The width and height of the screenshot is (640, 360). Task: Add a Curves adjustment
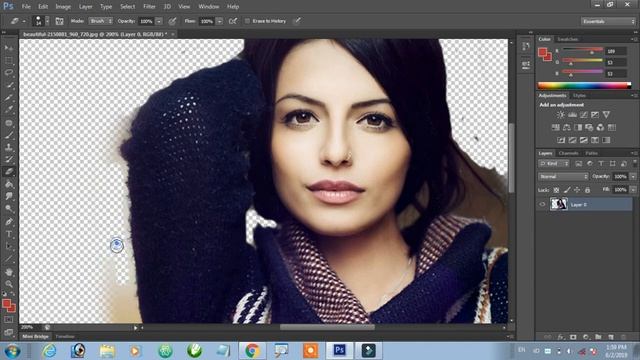(x=584, y=115)
